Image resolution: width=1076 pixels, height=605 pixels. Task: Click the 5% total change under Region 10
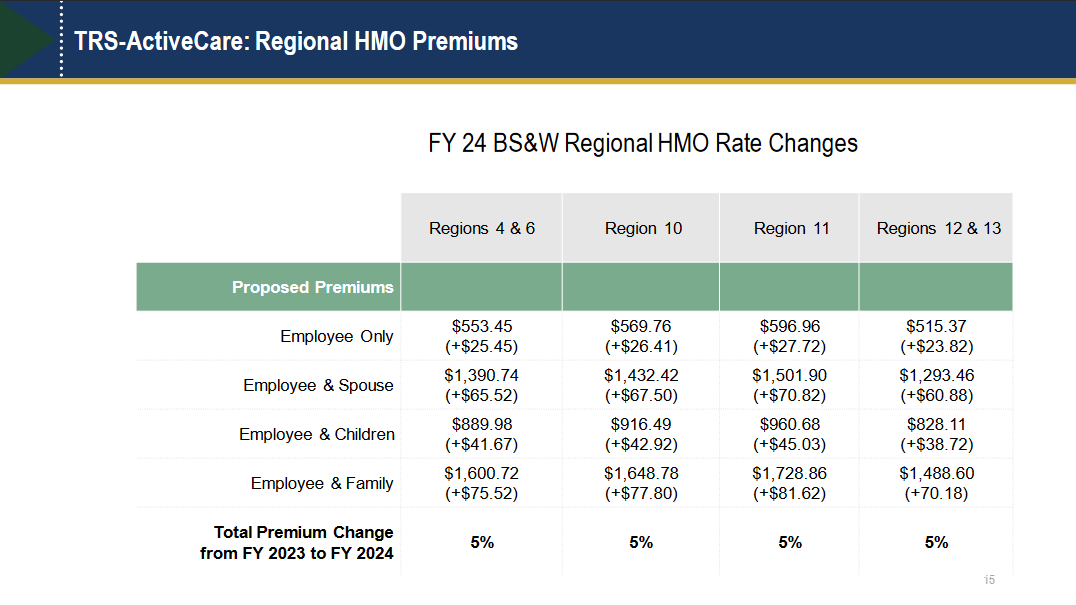(641, 542)
